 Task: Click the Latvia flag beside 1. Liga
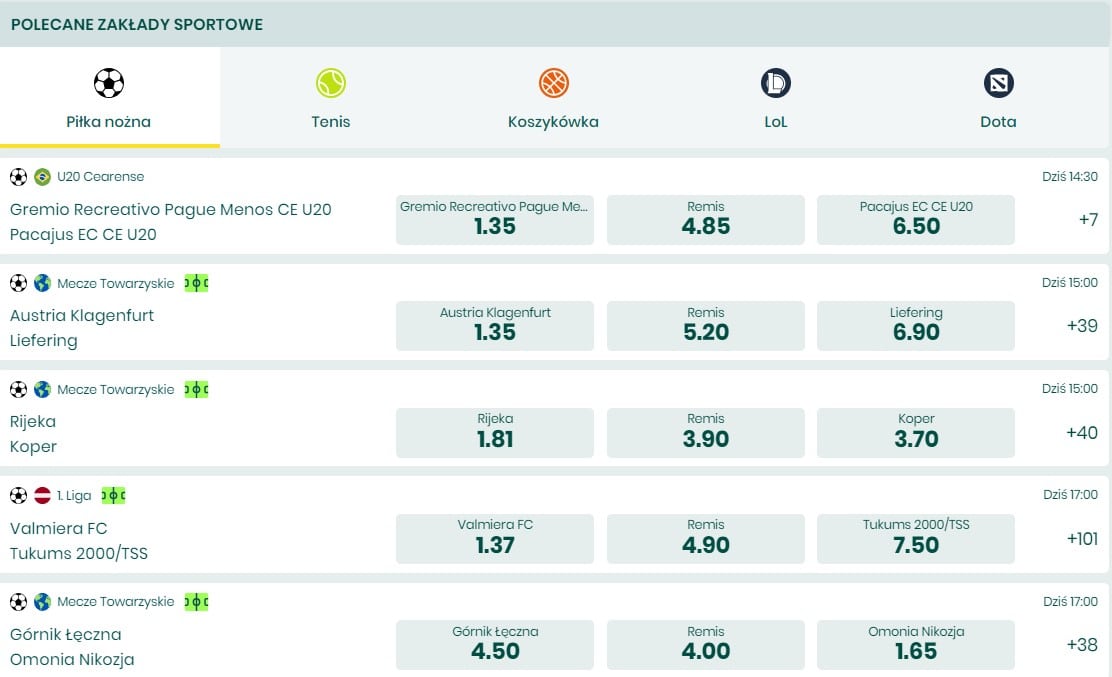42,495
